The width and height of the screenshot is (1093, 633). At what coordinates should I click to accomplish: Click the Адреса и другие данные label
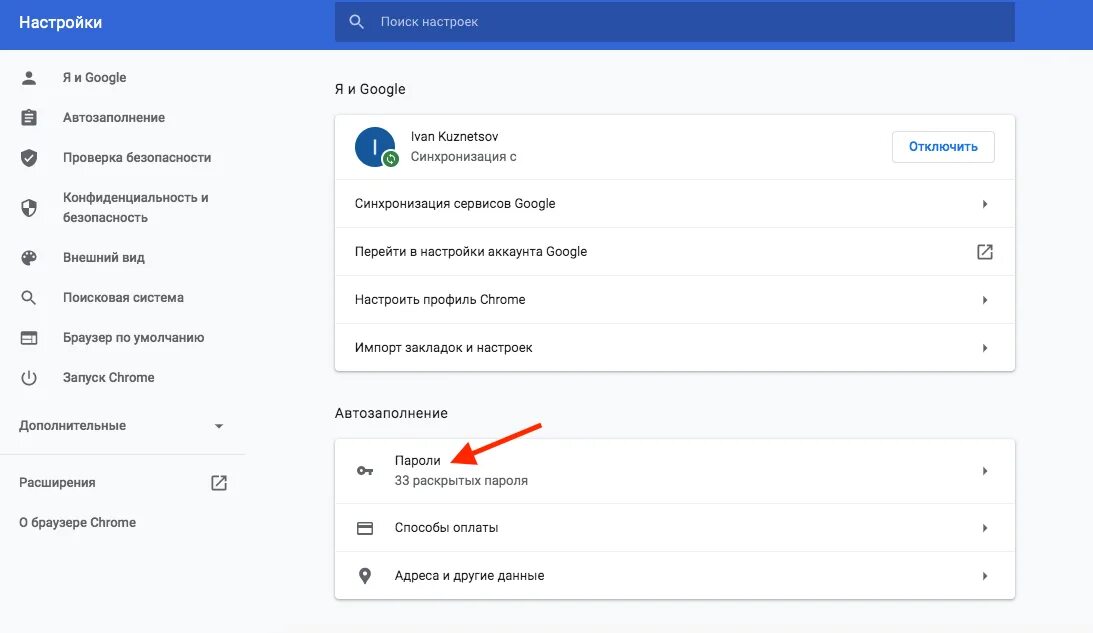pyautogui.click(x=469, y=576)
